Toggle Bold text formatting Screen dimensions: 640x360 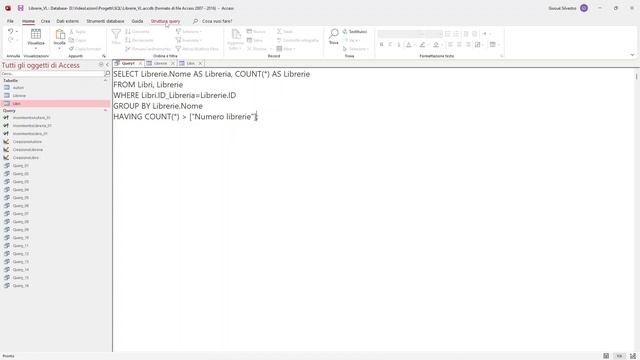tap(382, 44)
